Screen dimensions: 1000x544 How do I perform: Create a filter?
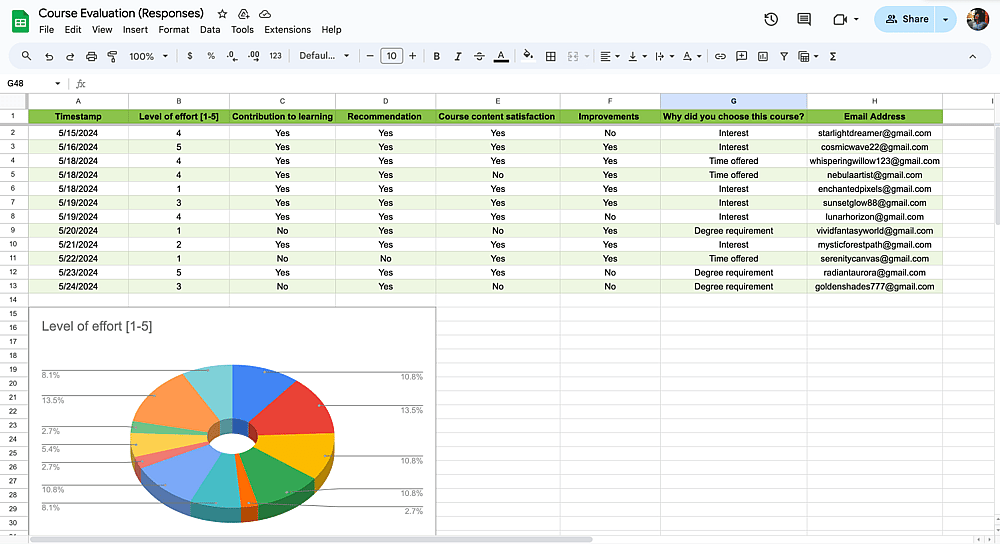click(x=784, y=56)
